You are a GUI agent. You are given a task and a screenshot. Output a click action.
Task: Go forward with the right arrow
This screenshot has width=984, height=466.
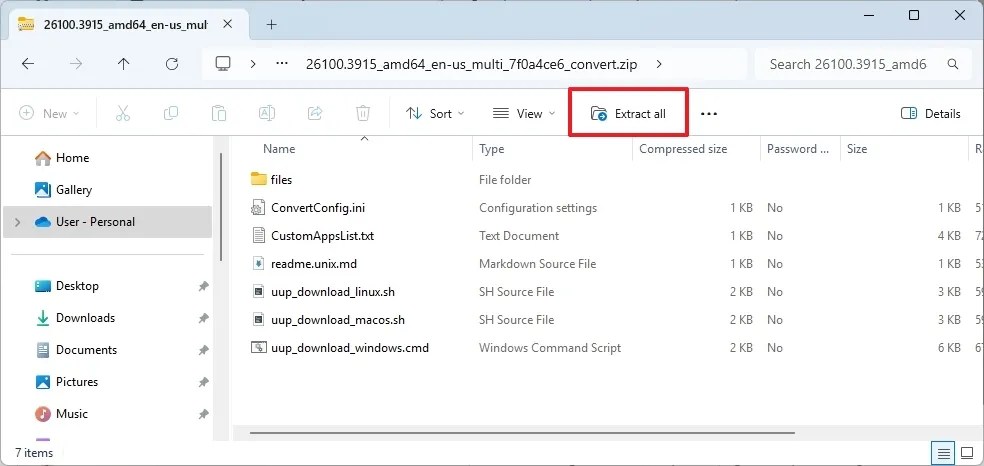[x=76, y=63]
